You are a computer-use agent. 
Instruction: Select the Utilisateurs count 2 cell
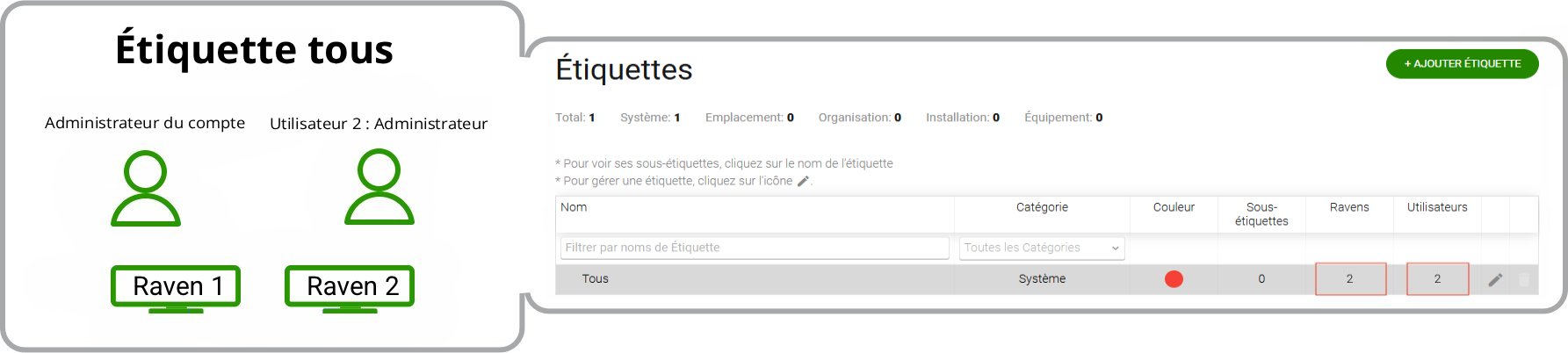(x=1437, y=279)
